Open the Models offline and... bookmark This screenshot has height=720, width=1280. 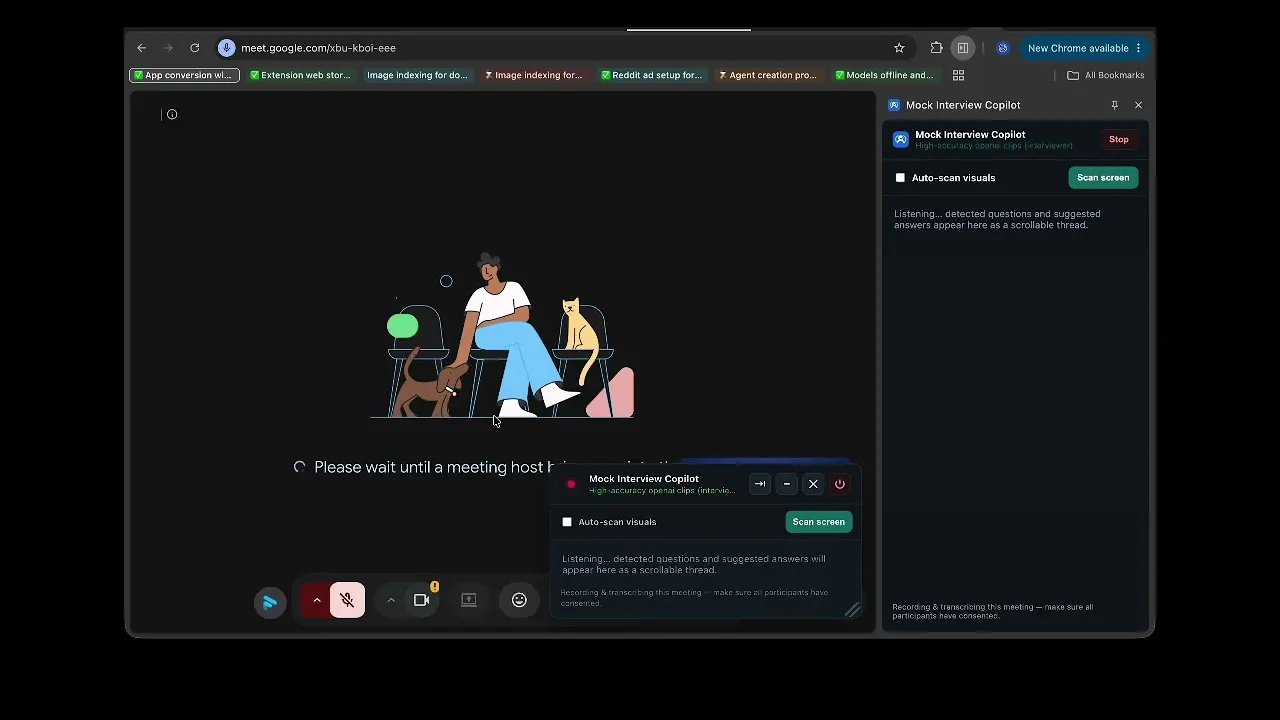point(884,75)
